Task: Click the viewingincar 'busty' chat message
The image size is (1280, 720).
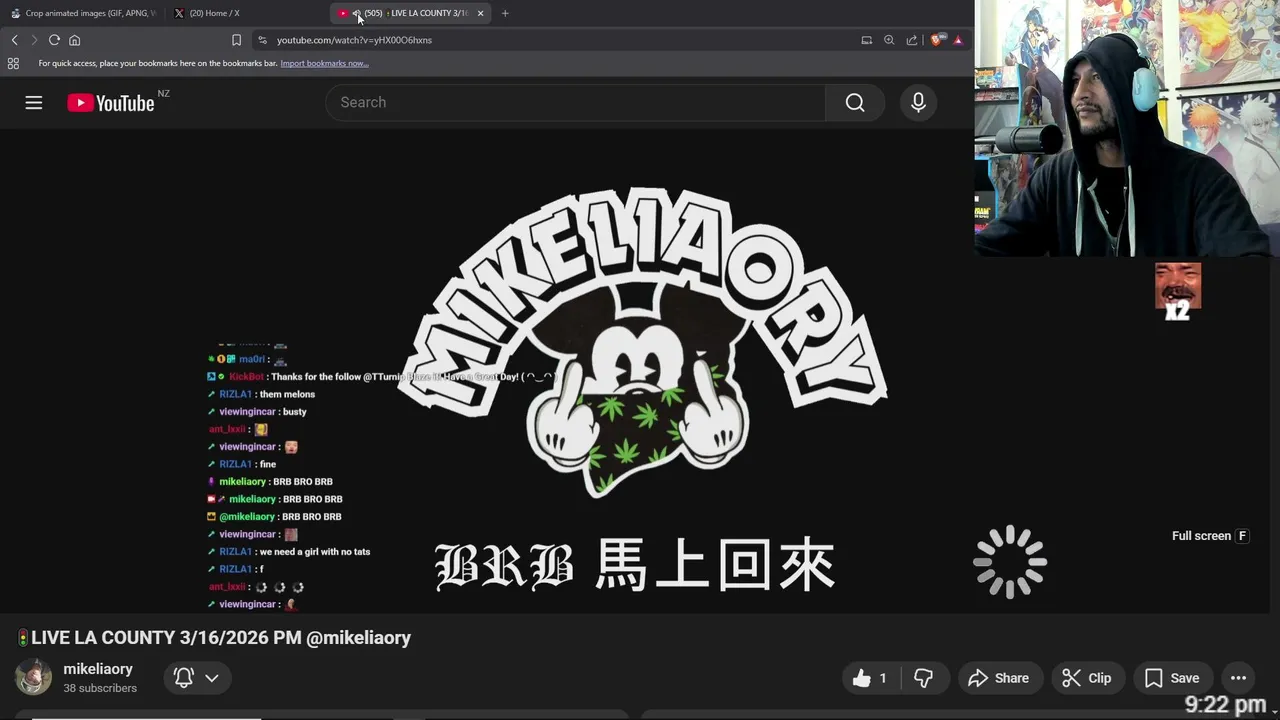Action: 257,412
